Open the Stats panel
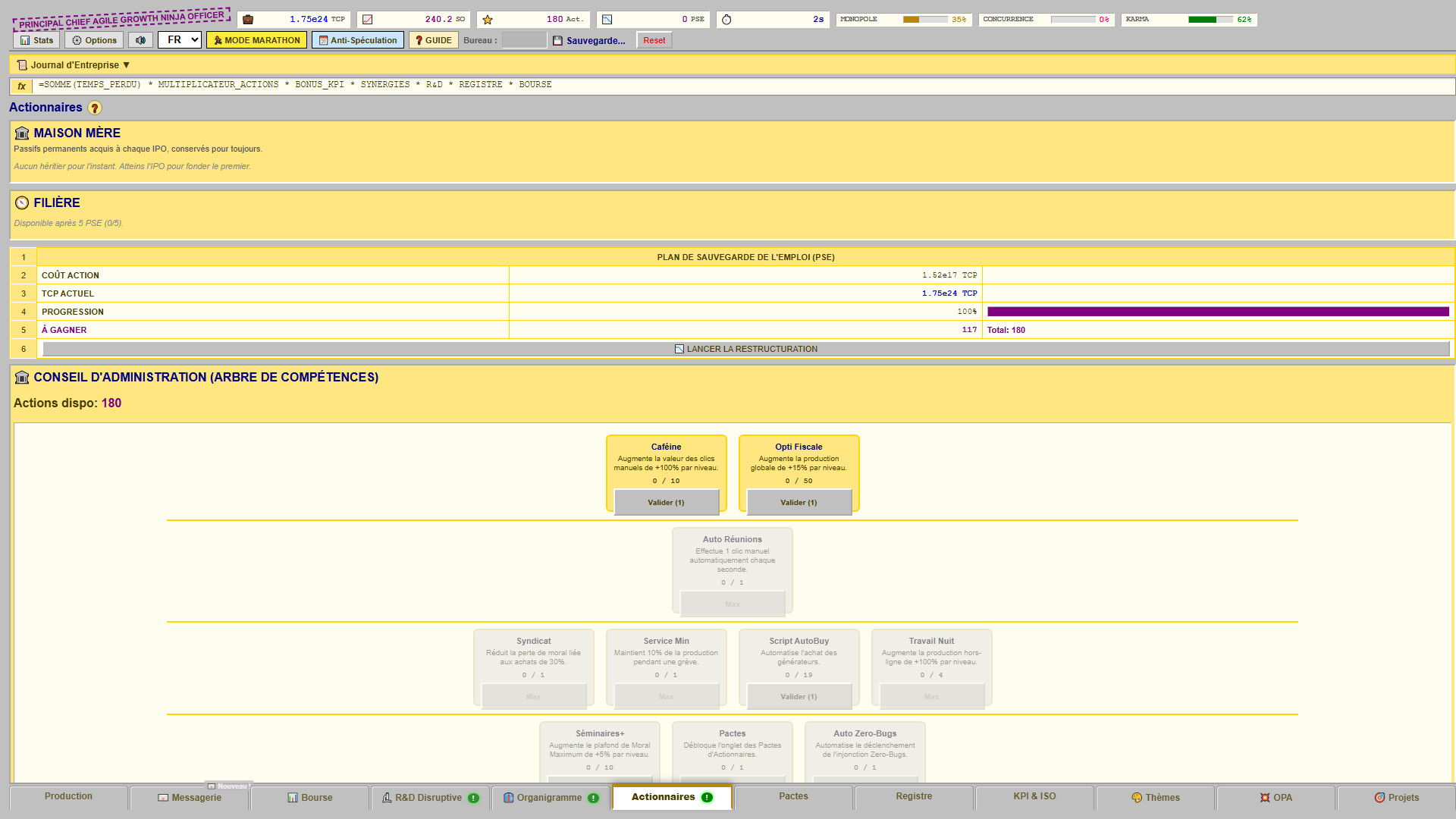The width and height of the screenshot is (1456, 819). [x=36, y=40]
